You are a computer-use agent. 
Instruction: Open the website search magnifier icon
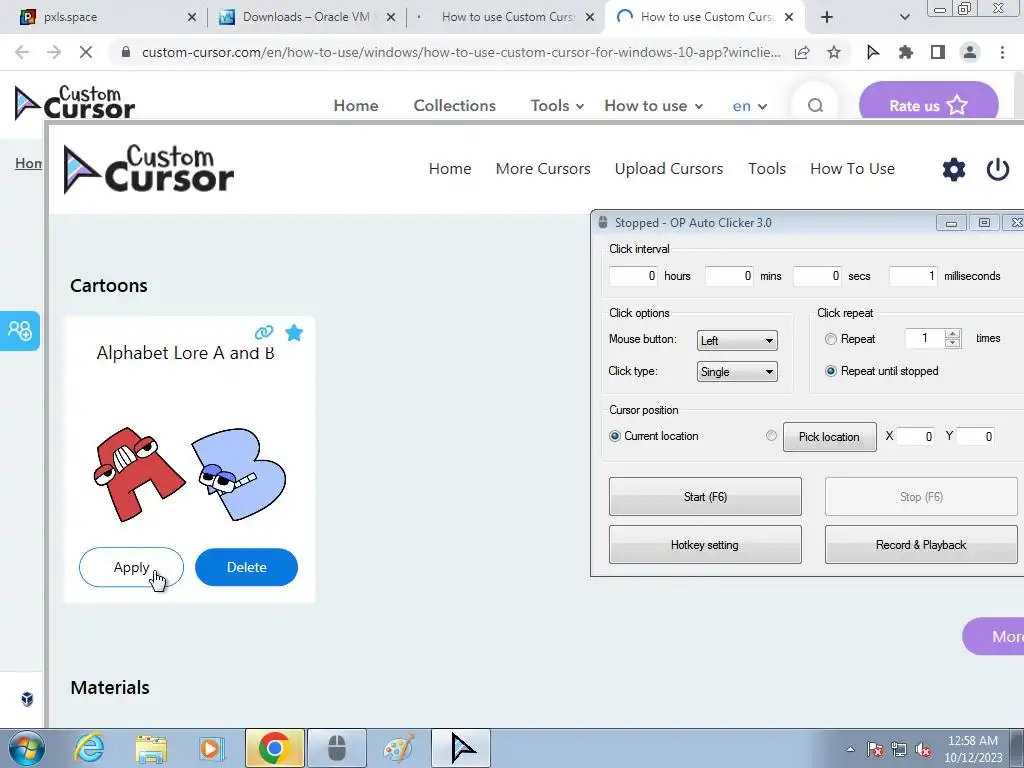pyautogui.click(x=815, y=105)
